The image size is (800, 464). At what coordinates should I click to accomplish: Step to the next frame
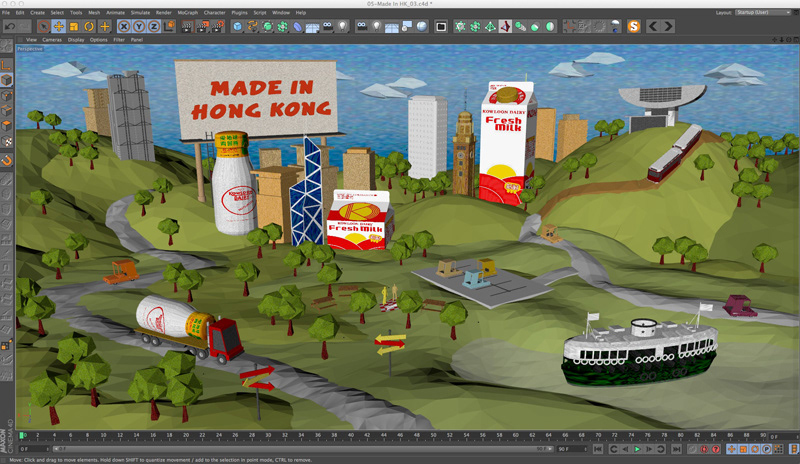click(649, 449)
